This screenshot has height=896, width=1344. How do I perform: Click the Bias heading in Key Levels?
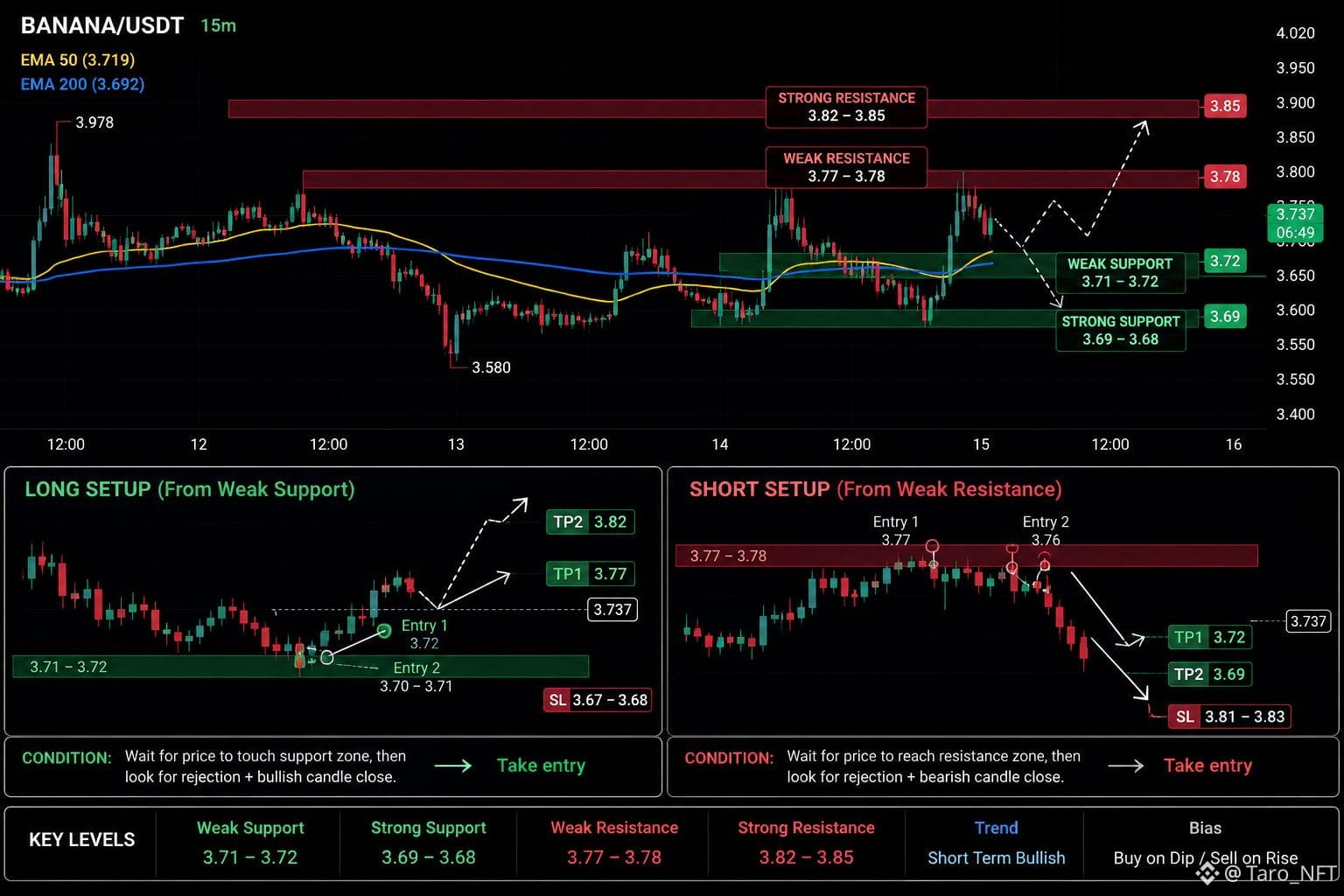pos(1205,828)
